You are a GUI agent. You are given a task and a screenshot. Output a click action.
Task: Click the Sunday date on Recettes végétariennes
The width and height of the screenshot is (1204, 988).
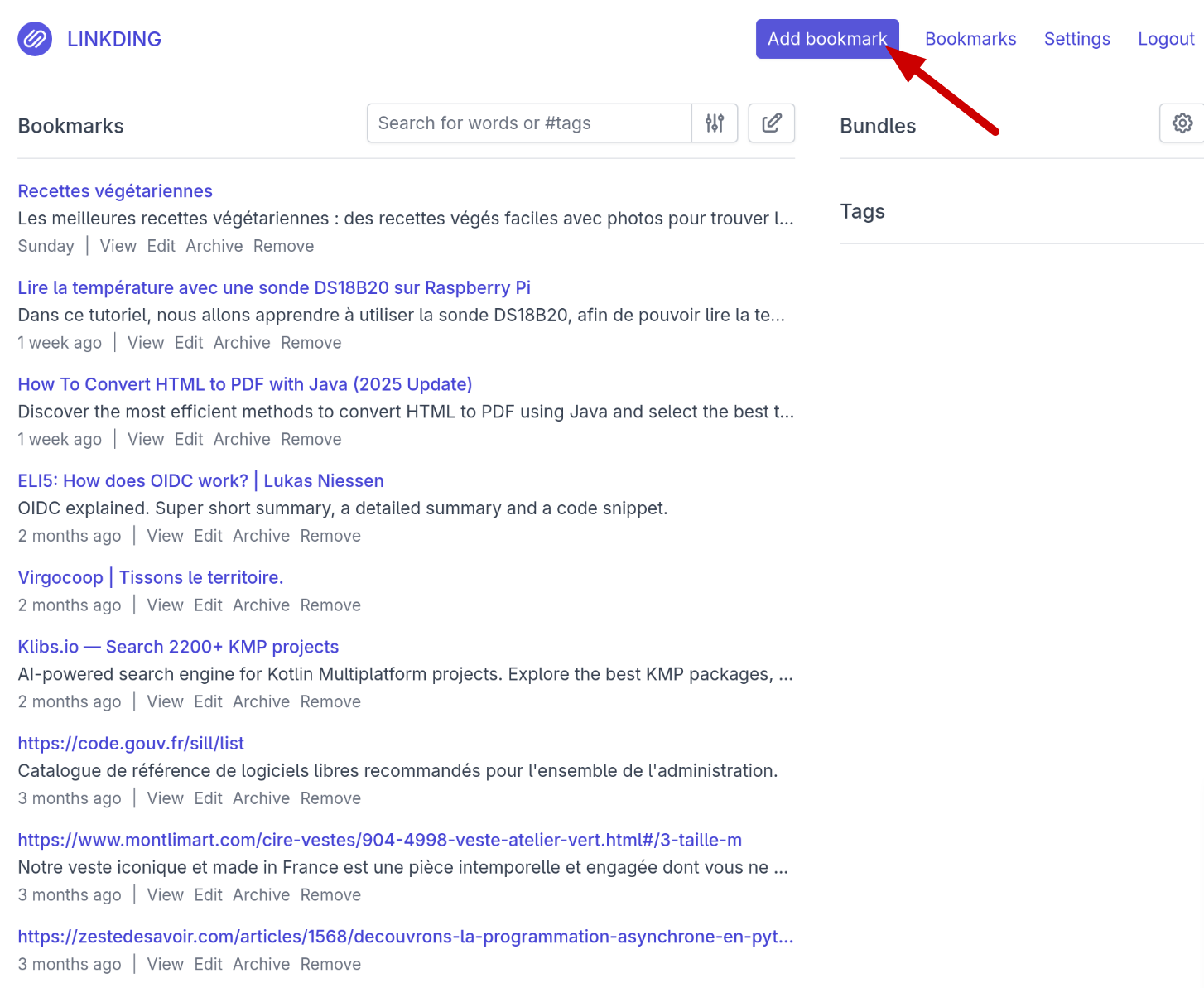pyautogui.click(x=46, y=246)
